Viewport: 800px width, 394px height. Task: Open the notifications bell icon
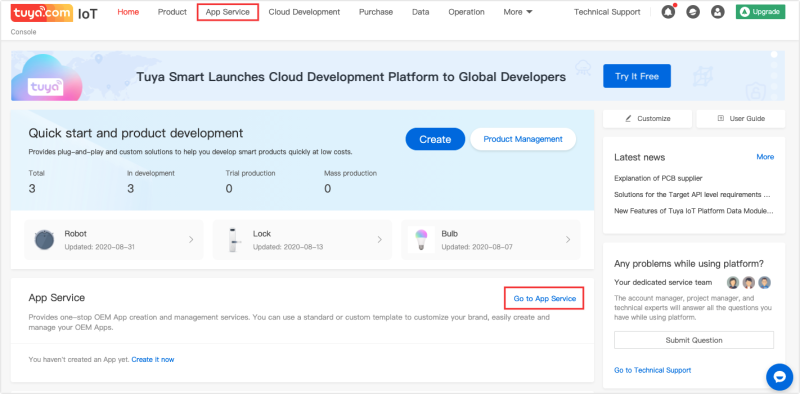click(x=668, y=12)
